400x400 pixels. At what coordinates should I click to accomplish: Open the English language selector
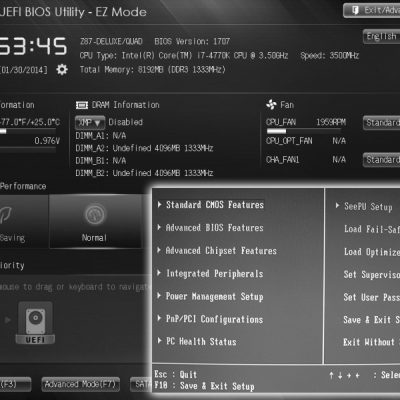pyautogui.click(x=381, y=36)
